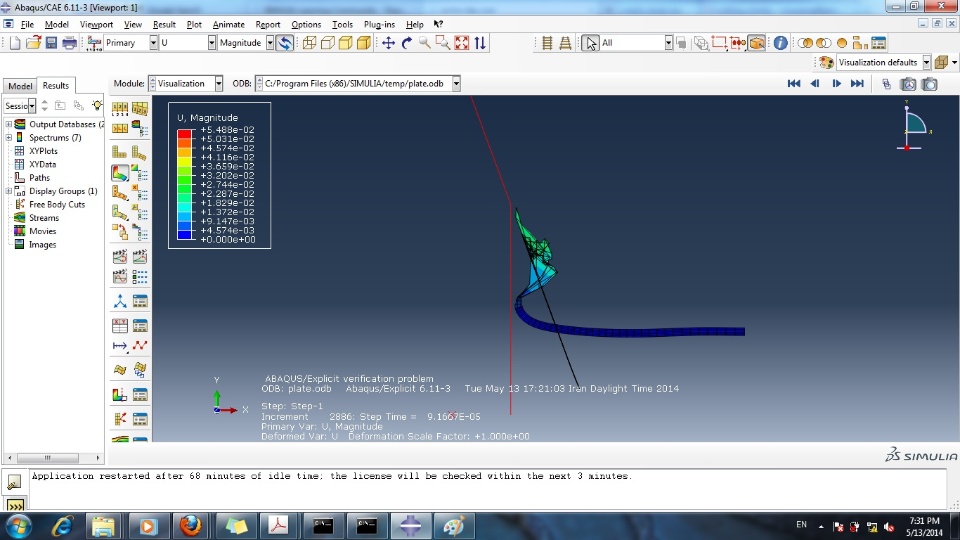
Task: Switch to the Model tab
Action: (x=20, y=86)
